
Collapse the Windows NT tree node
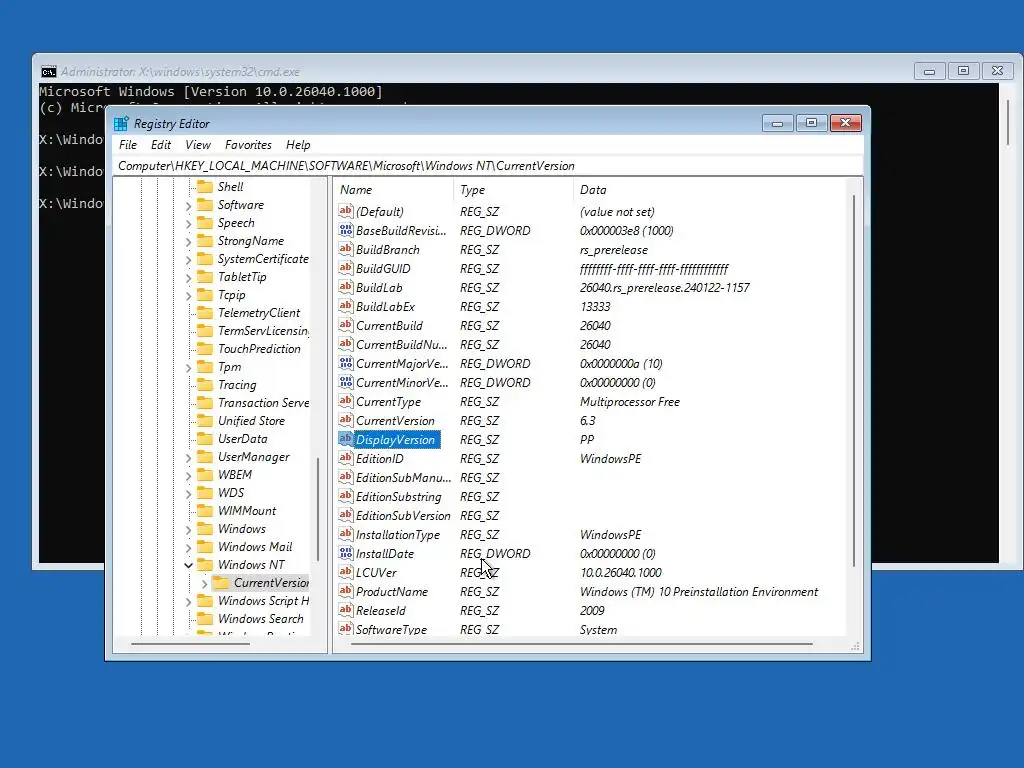(x=188, y=565)
